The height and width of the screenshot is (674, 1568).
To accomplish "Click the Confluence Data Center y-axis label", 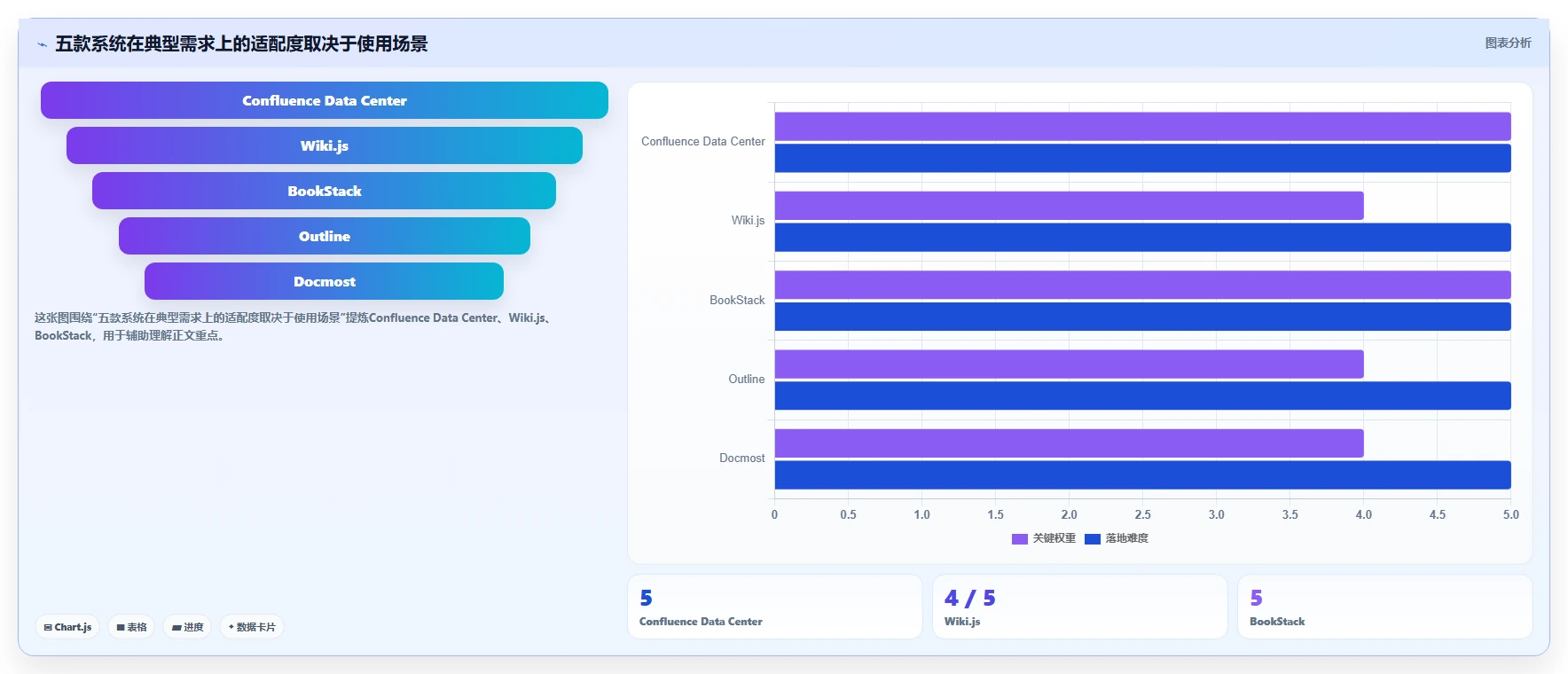I will point(702,142).
